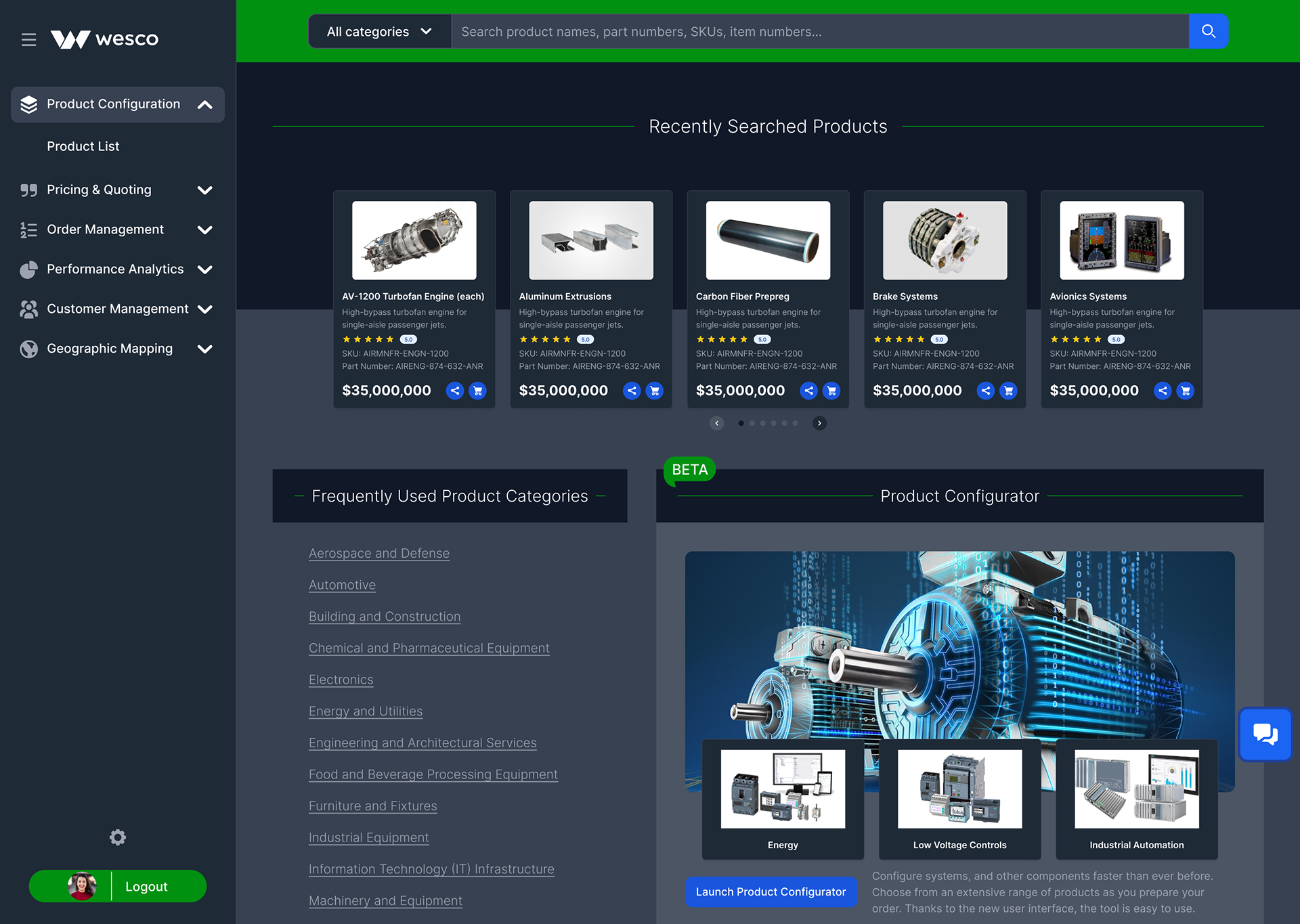Expand Performance Analytics chevron
The width and height of the screenshot is (1300, 924).
205,269
